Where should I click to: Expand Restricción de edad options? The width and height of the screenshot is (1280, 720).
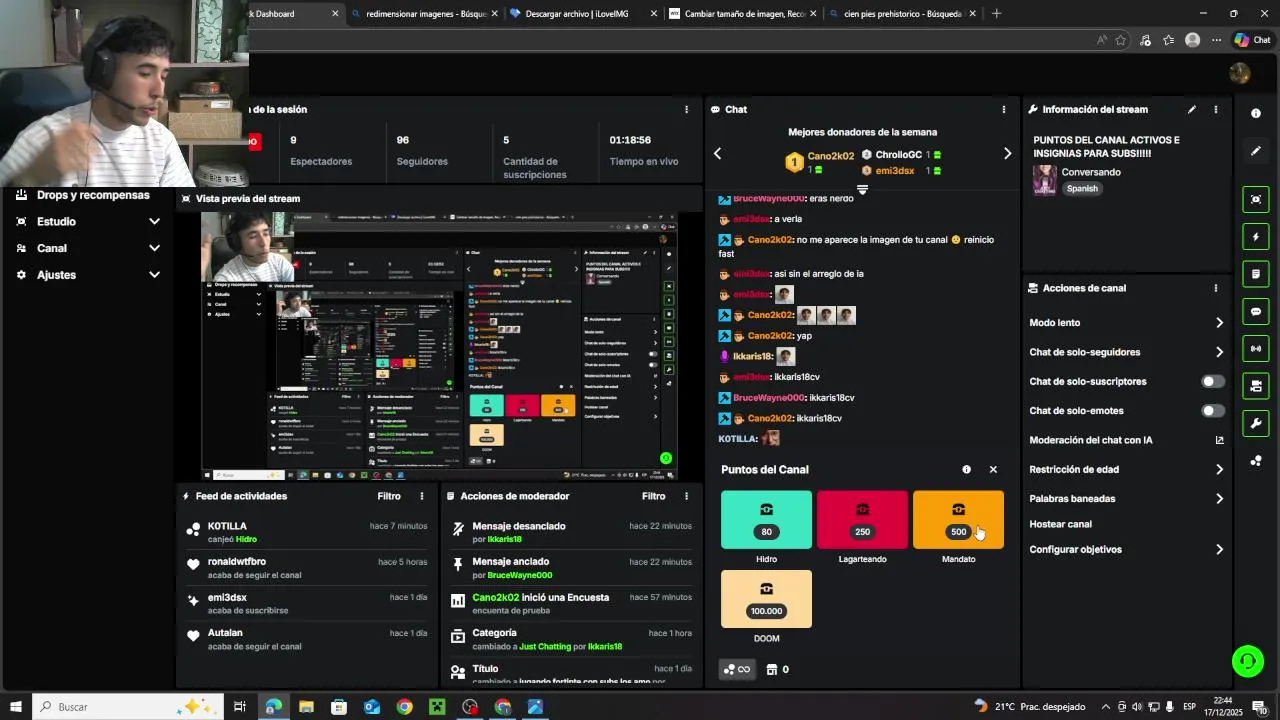1219,469
